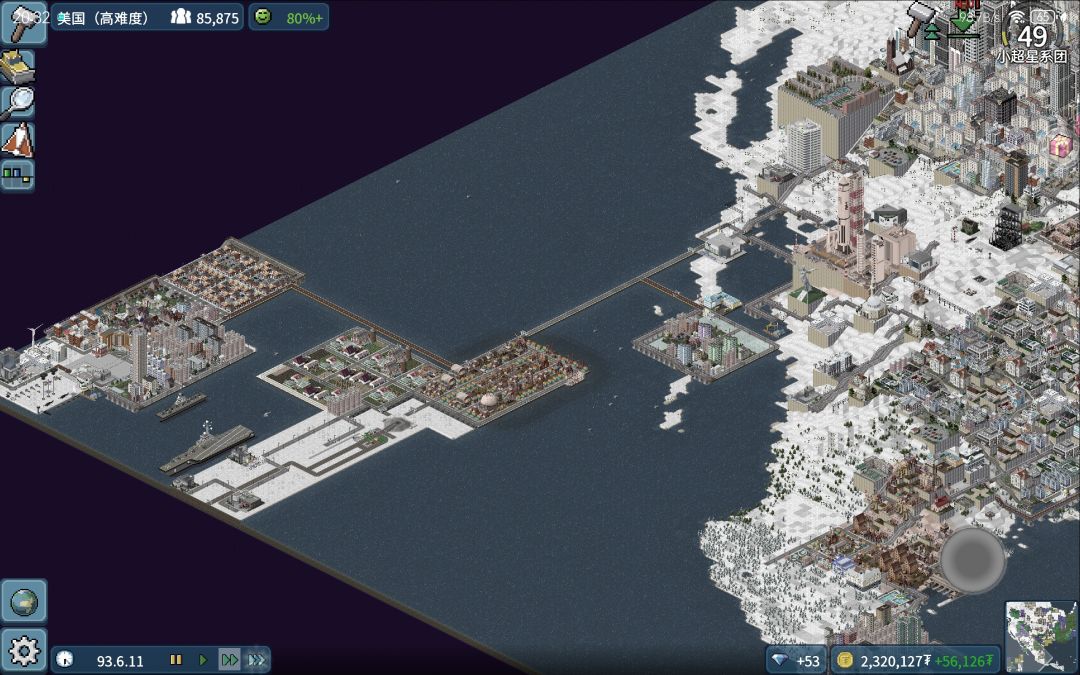Set game speed to normal play
Viewport: 1080px width, 675px height.
coord(202,660)
